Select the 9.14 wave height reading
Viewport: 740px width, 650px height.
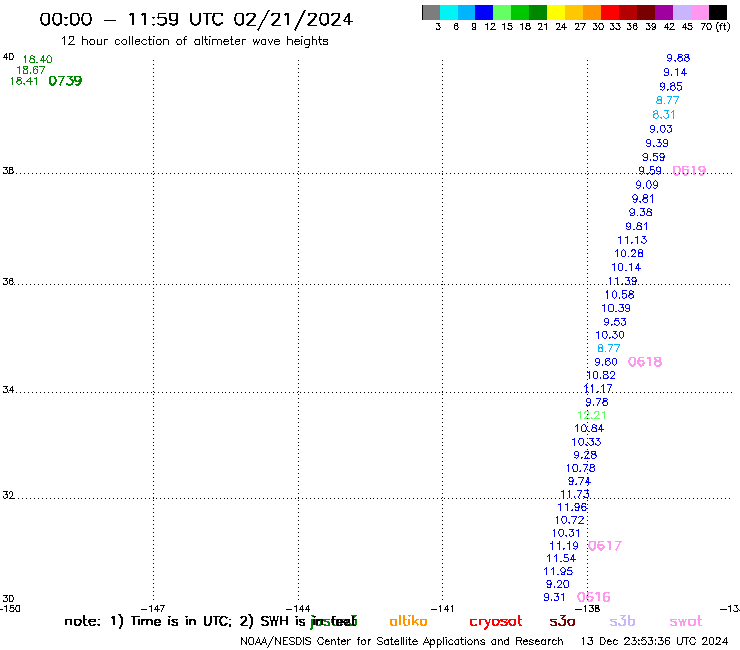tap(675, 72)
